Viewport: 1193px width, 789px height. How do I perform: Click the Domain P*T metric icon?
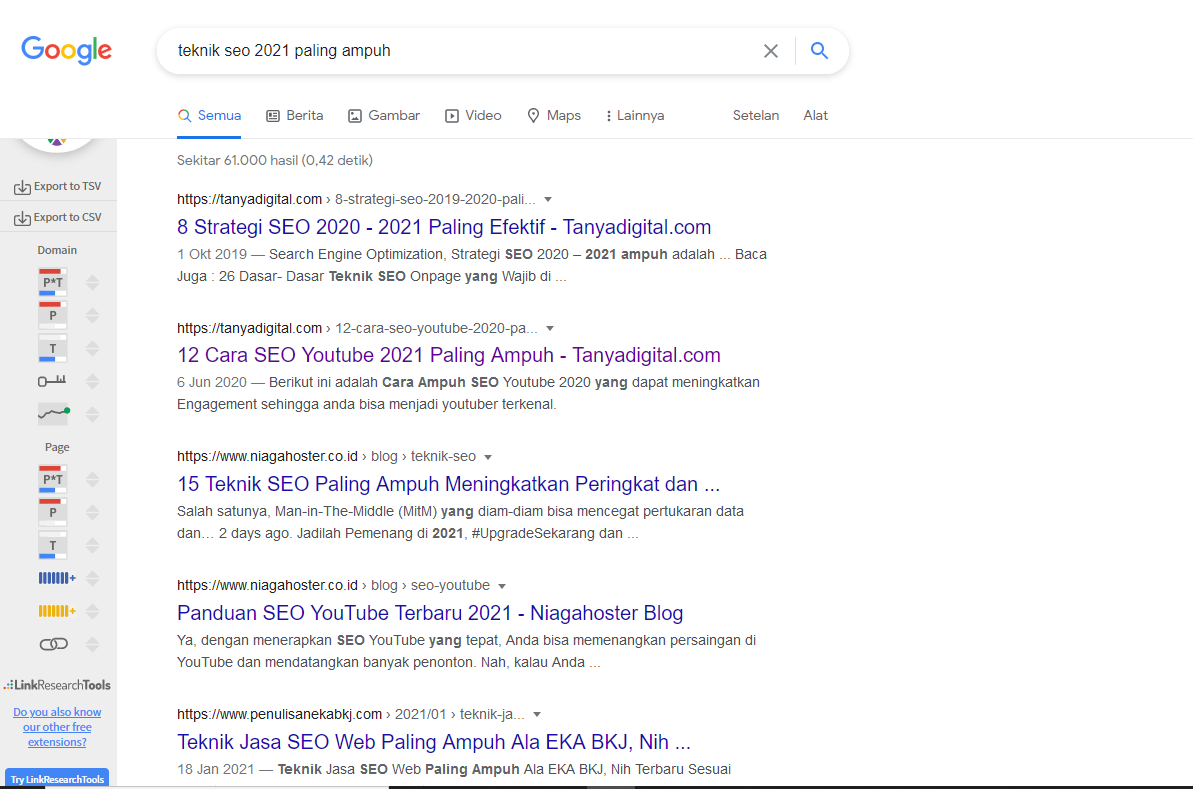(x=52, y=282)
